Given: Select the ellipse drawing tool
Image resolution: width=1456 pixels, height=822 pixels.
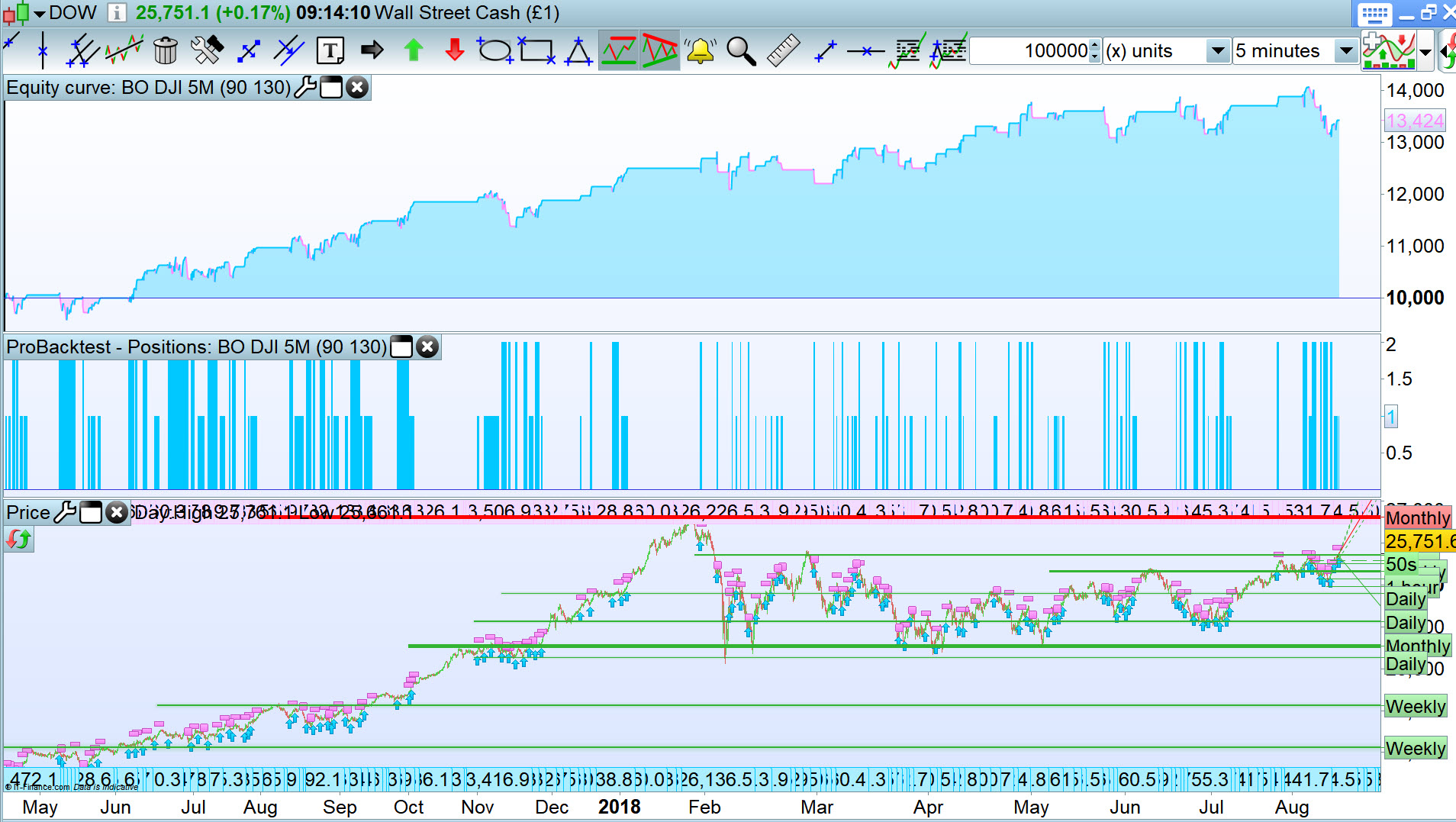Looking at the screenshot, I should coord(495,50).
